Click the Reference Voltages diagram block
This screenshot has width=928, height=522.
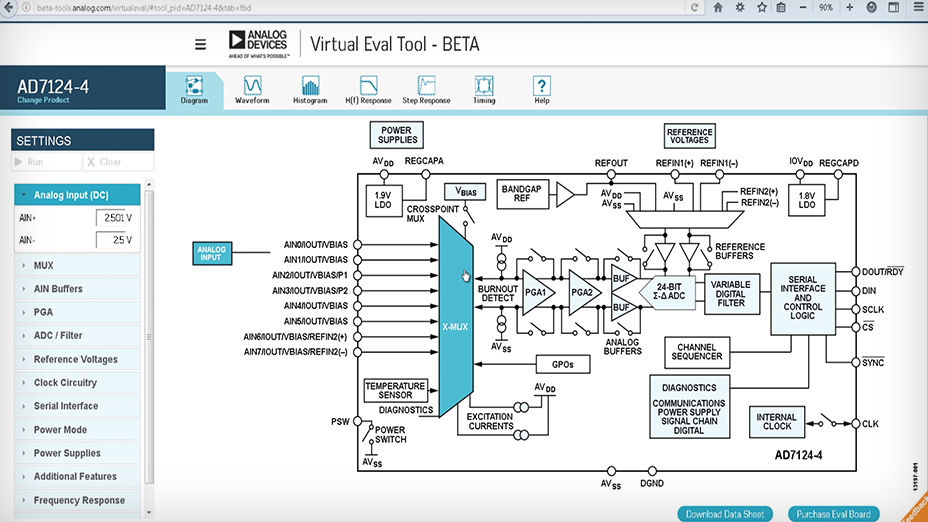click(689, 136)
